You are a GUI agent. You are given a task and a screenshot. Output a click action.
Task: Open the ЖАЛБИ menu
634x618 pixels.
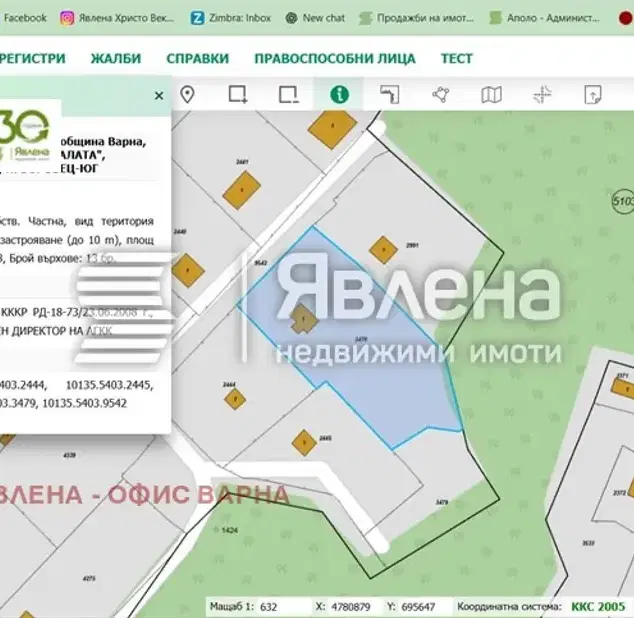point(116,58)
